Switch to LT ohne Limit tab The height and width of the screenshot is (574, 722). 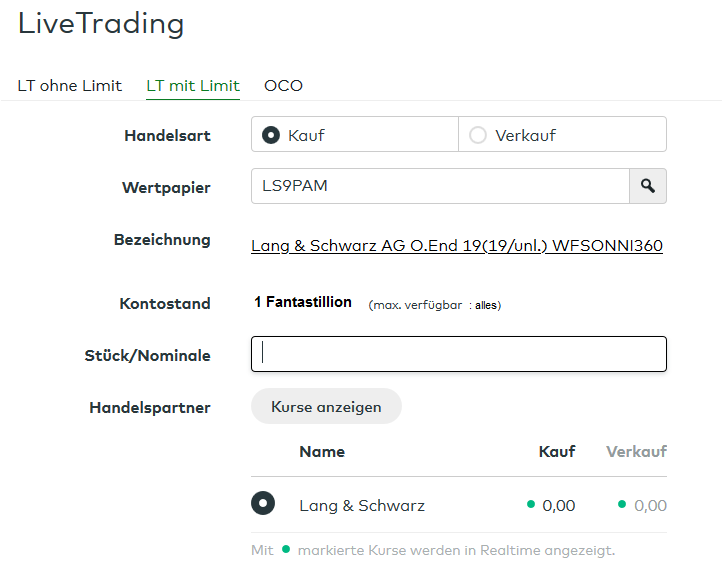(70, 85)
